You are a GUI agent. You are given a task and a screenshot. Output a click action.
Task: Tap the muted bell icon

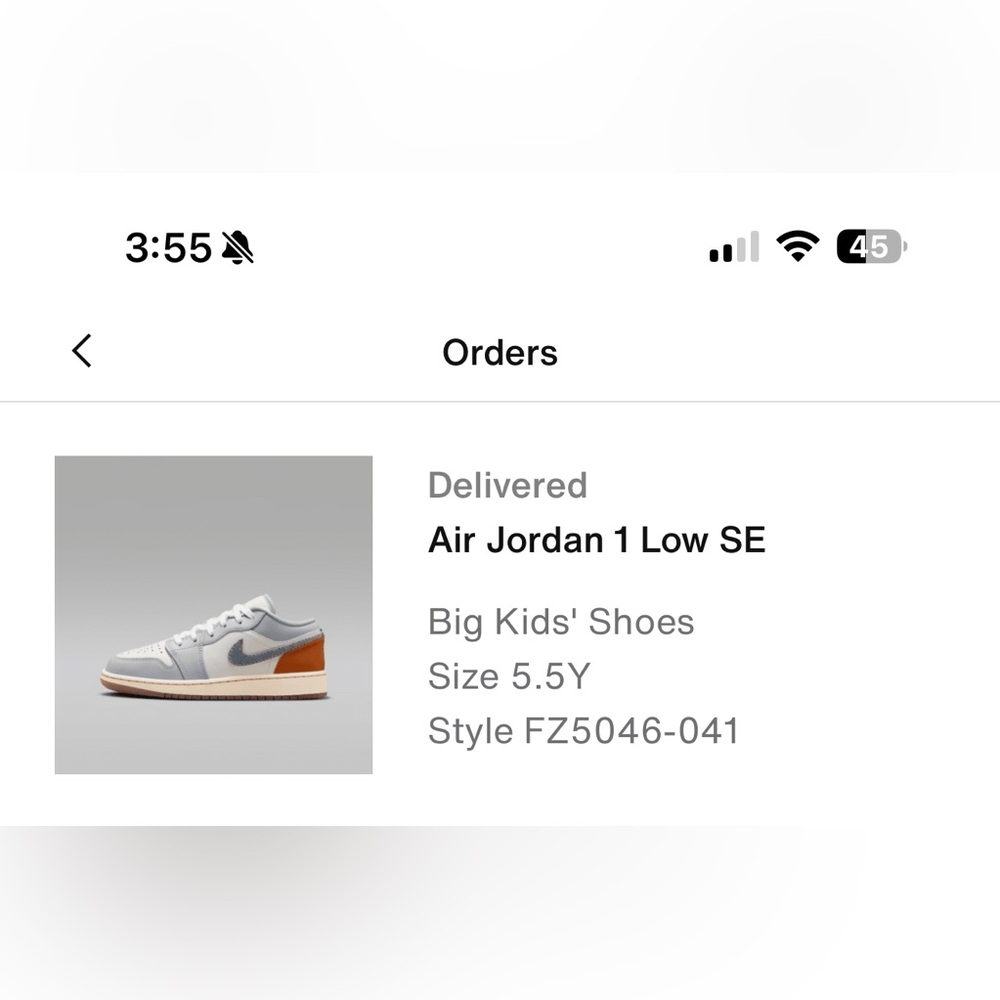(x=237, y=247)
